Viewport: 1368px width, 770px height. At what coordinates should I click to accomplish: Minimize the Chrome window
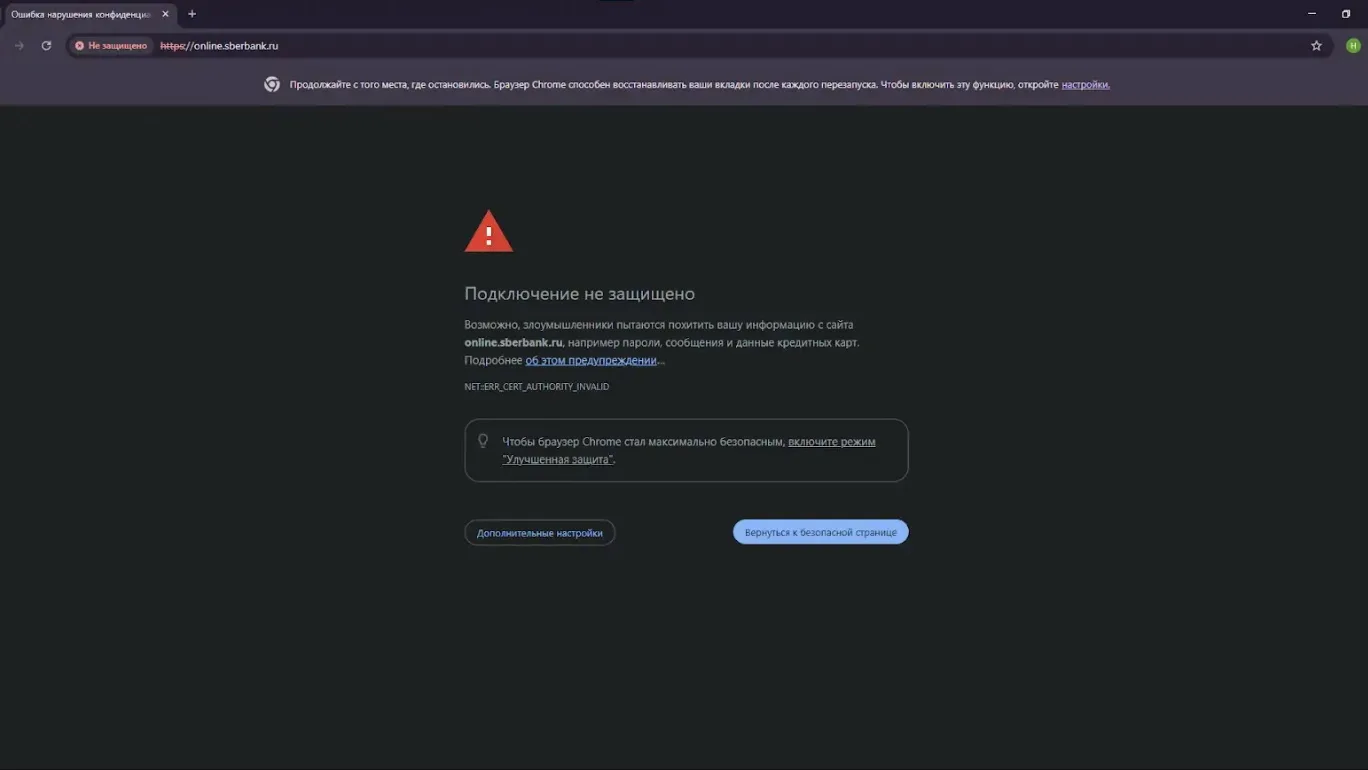click(x=1312, y=14)
